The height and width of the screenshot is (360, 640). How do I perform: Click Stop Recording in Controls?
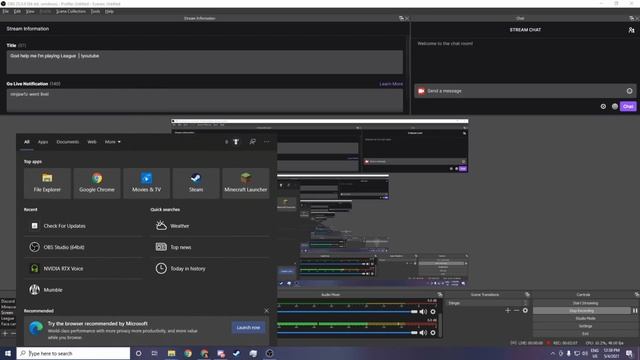tap(582, 311)
